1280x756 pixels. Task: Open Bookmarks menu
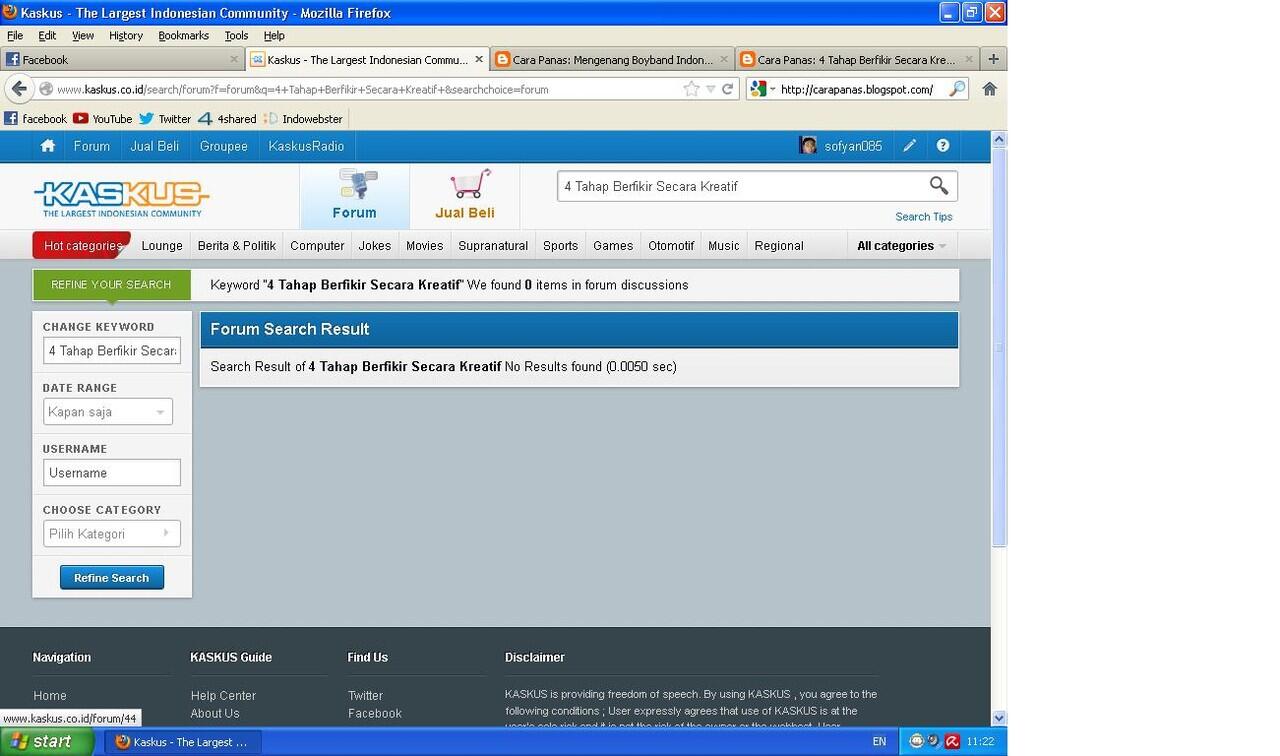184,35
